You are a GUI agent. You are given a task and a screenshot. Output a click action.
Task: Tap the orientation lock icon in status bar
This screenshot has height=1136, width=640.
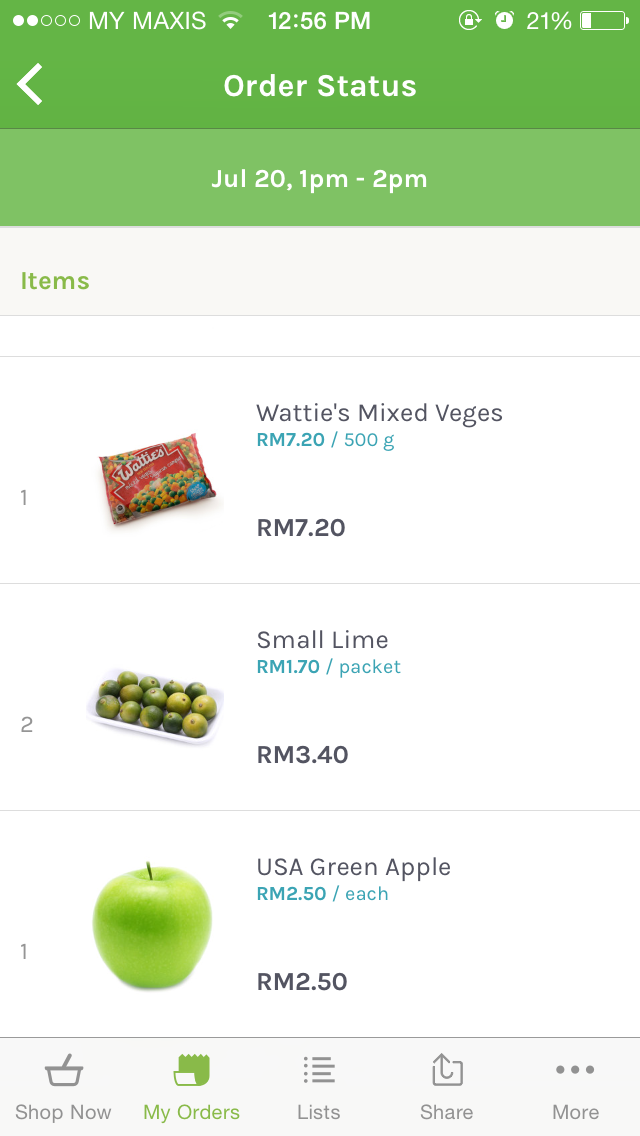pos(470,20)
